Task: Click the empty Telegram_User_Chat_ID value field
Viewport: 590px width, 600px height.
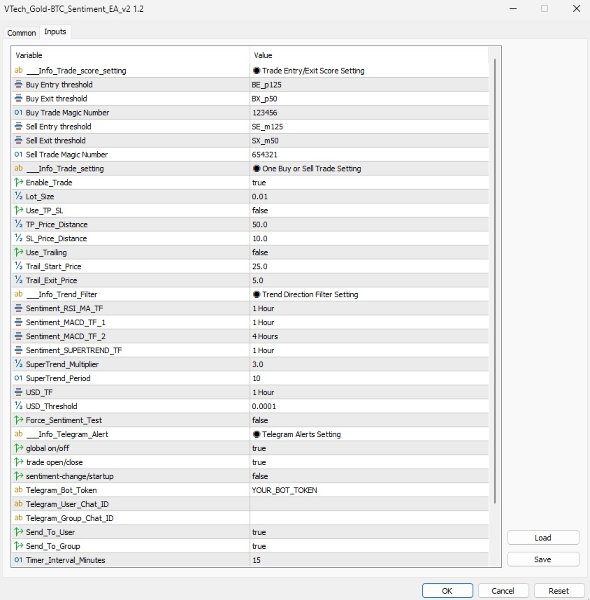Action: [x=369, y=504]
